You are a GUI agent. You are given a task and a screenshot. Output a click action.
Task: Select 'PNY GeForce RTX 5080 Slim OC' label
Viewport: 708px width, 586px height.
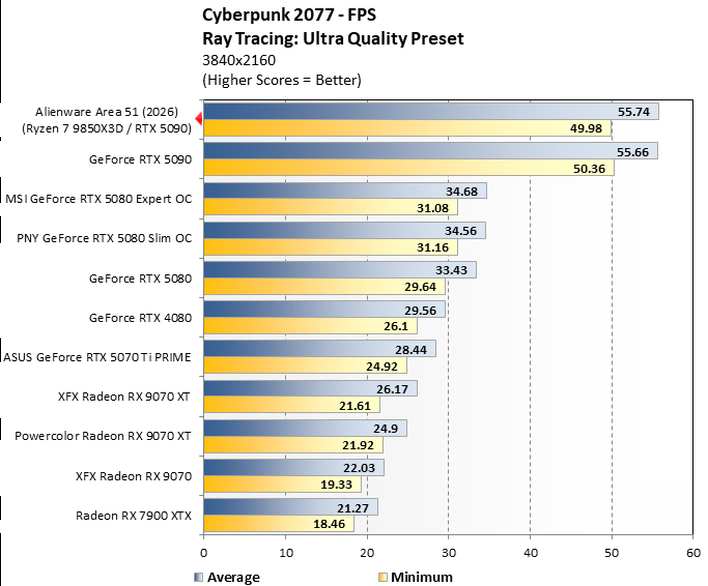[104, 238]
